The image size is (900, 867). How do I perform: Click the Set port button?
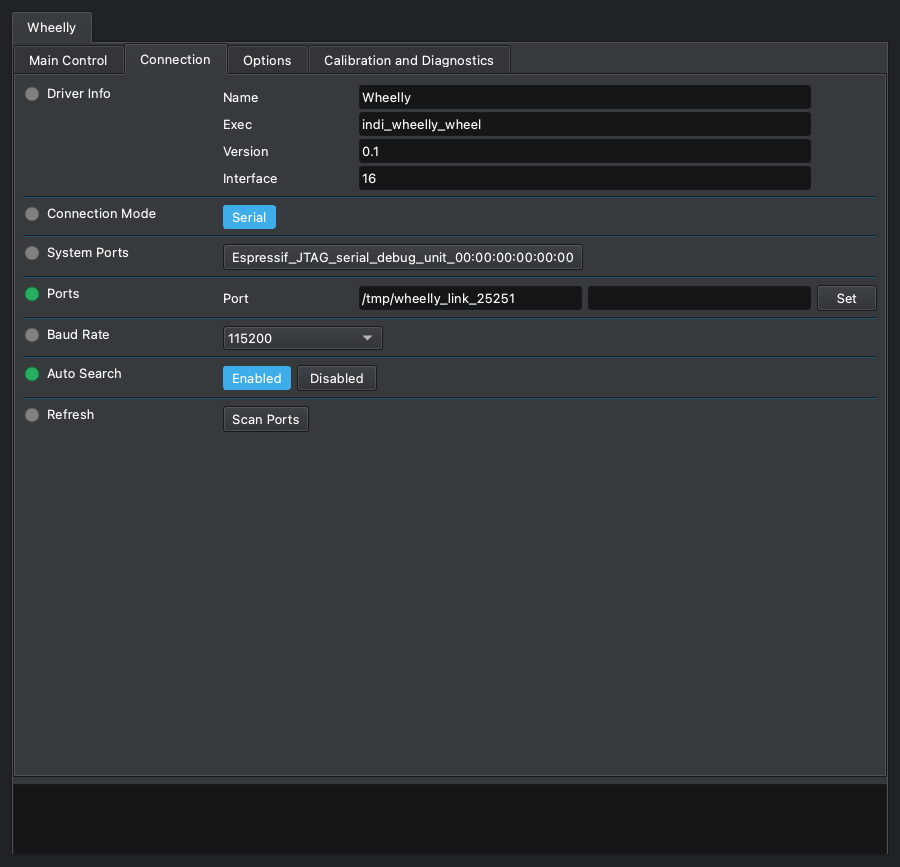pyautogui.click(x=847, y=298)
